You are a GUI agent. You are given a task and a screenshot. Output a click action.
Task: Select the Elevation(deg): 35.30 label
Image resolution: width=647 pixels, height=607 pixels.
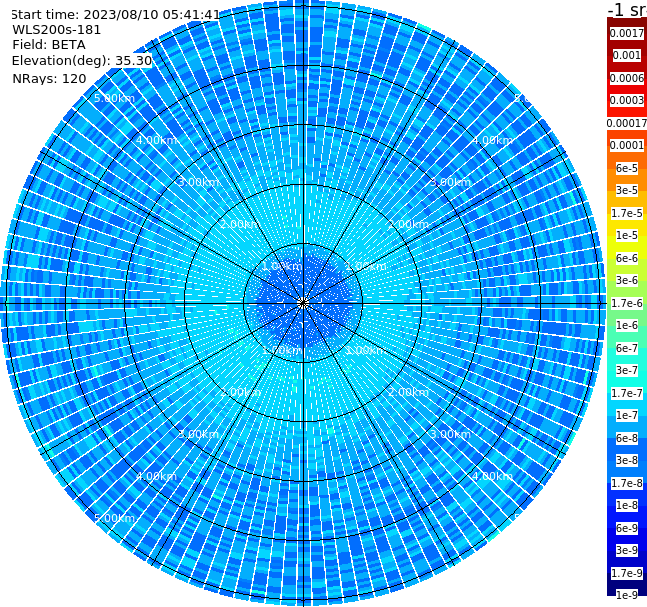coord(82,61)
